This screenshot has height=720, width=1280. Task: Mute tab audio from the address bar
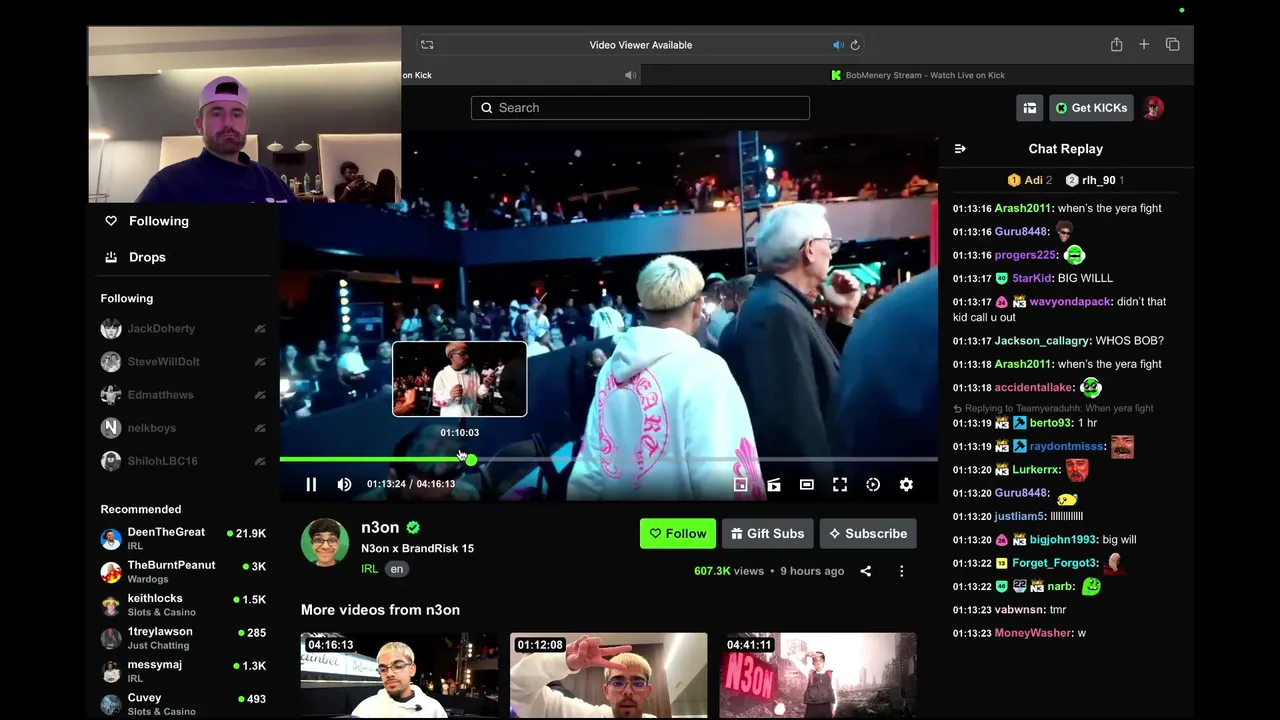(838, 45)
